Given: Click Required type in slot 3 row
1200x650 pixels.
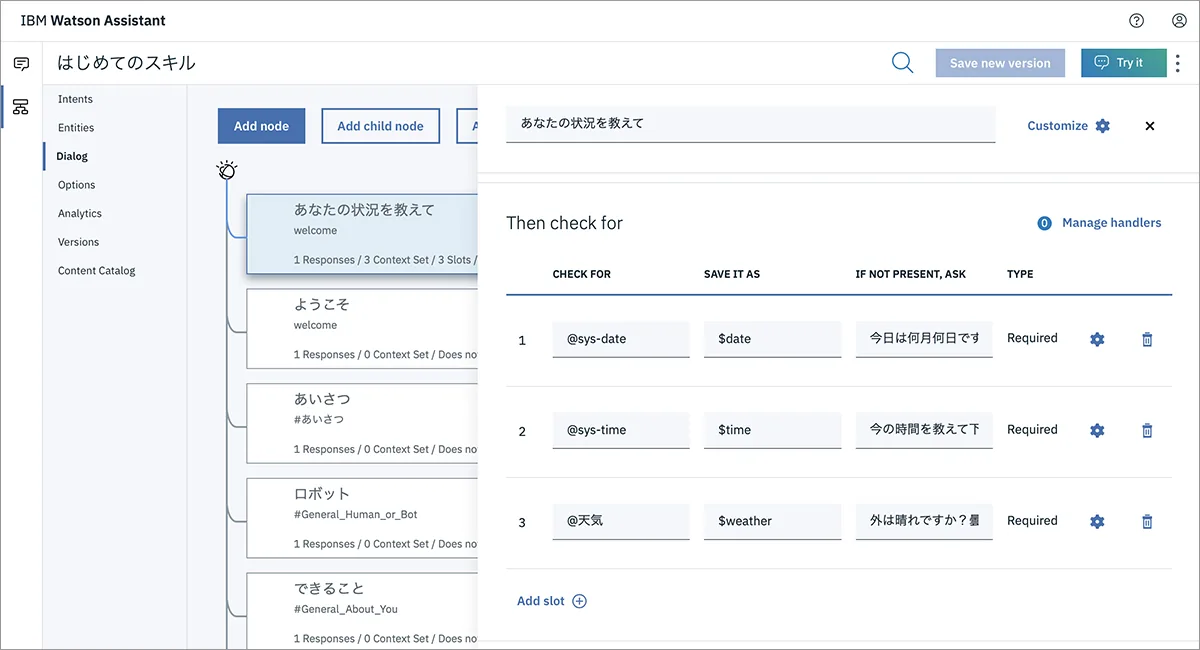Looking at the screenshot, I should pos(1032,520).
